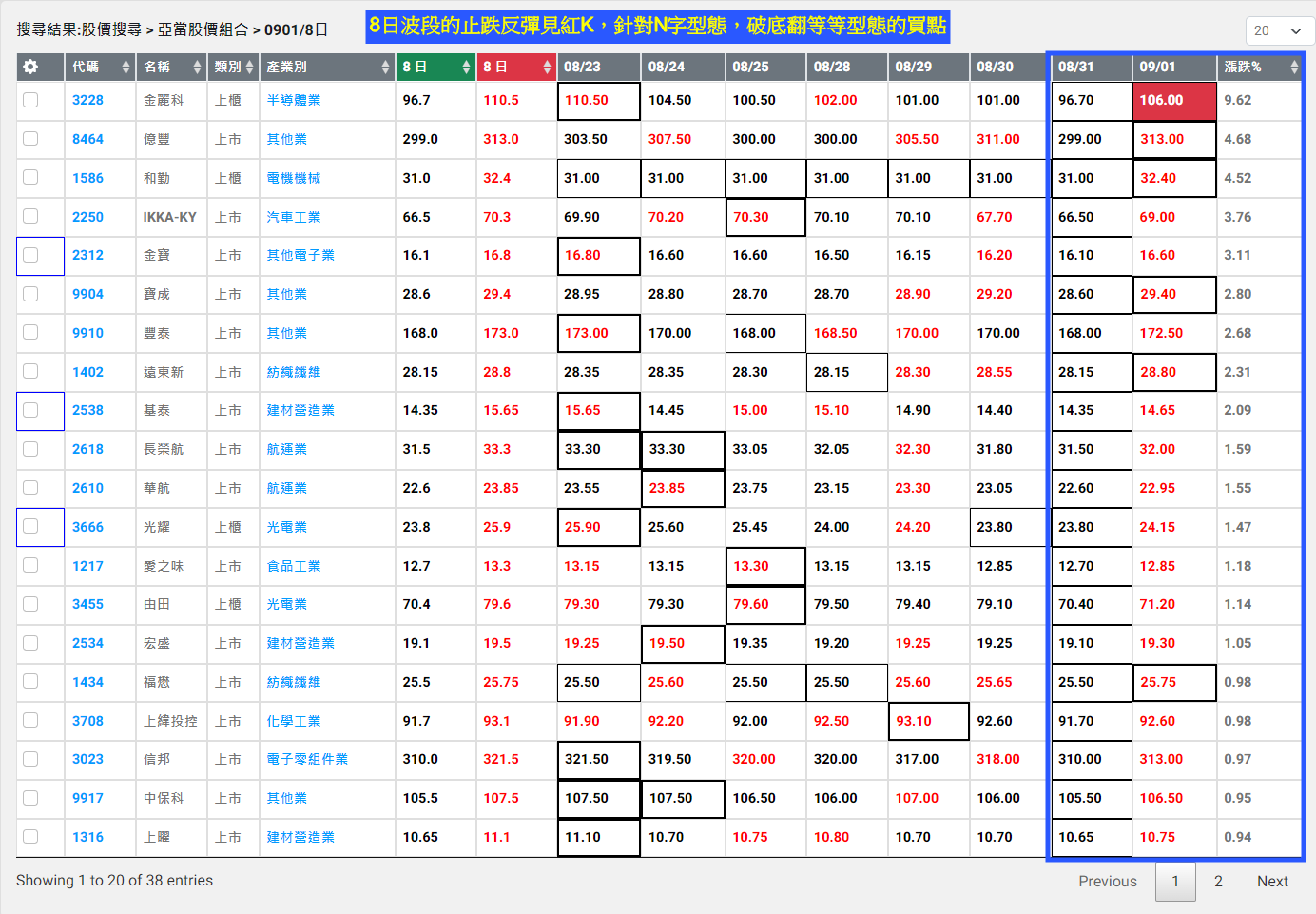Click the name cell 上緯投控
The width and height of the screenshot is (1316, 914).
coord(170,721)
